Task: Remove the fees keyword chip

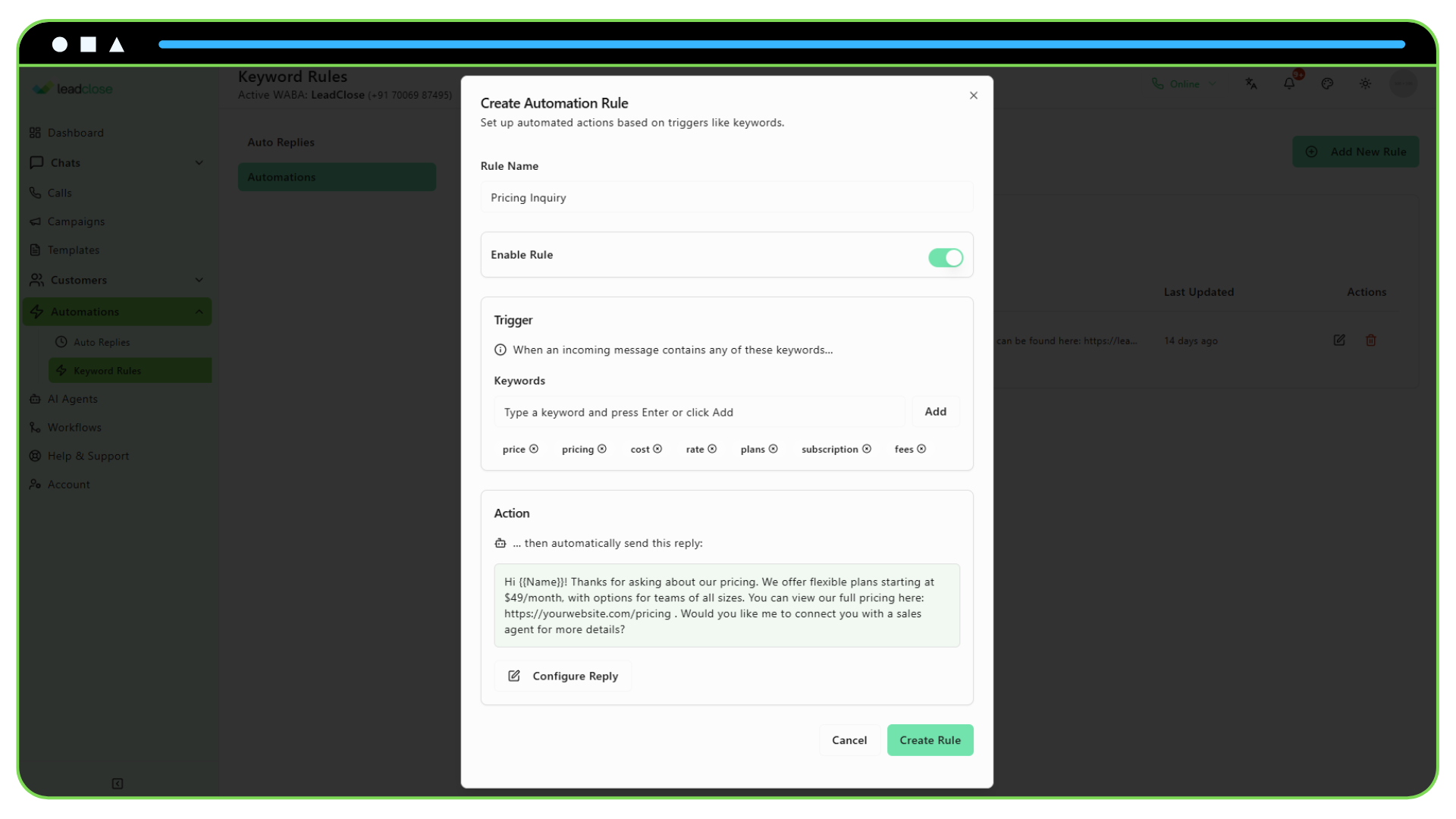Action: click(x=921, y=449)
